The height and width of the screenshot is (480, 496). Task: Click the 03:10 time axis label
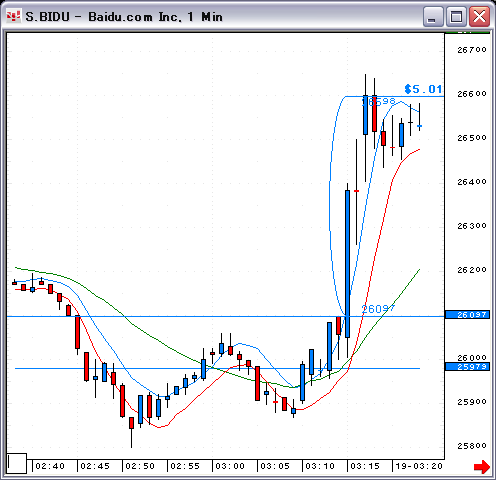point(320,466)
